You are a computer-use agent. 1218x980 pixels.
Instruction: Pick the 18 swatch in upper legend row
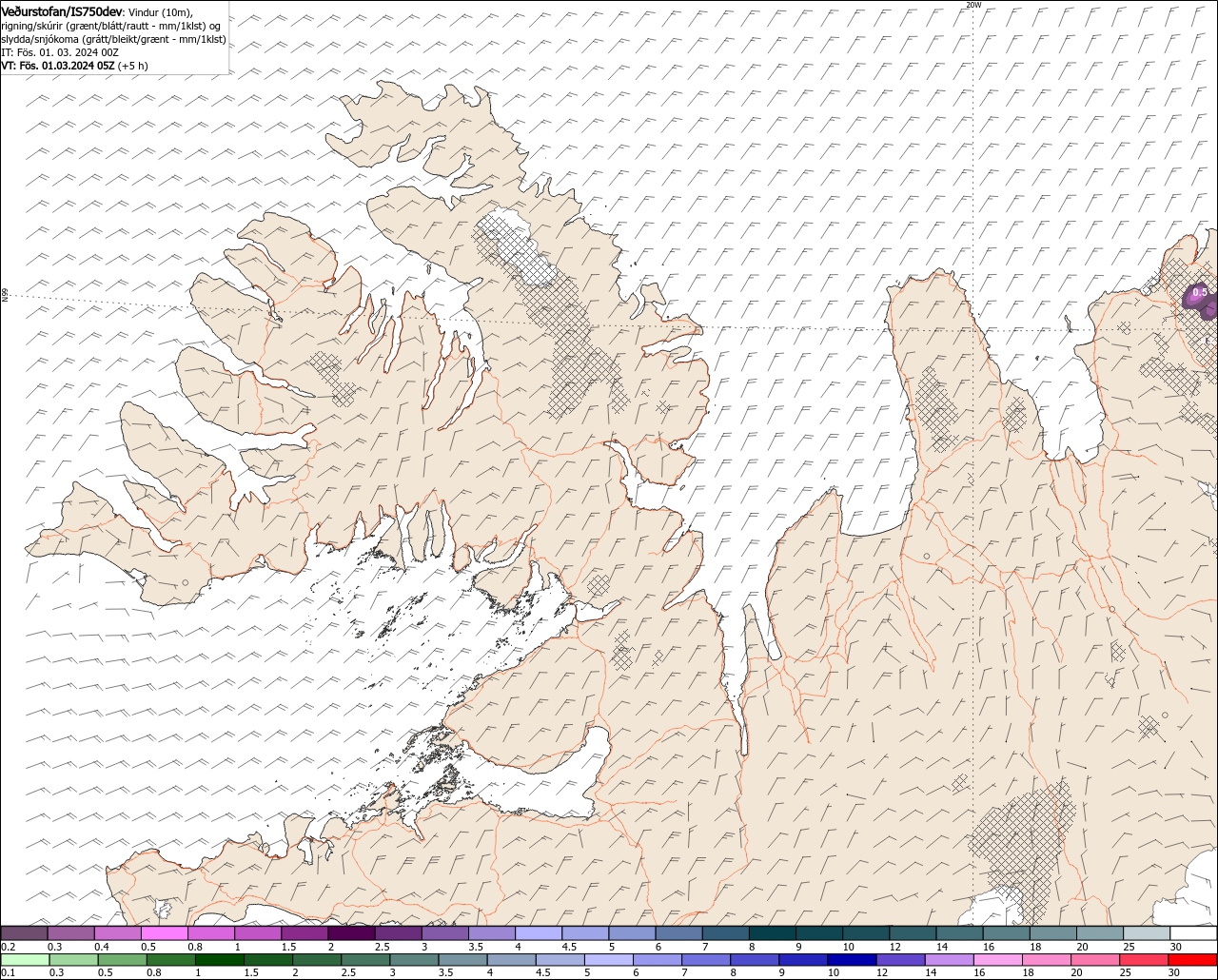1053,933
